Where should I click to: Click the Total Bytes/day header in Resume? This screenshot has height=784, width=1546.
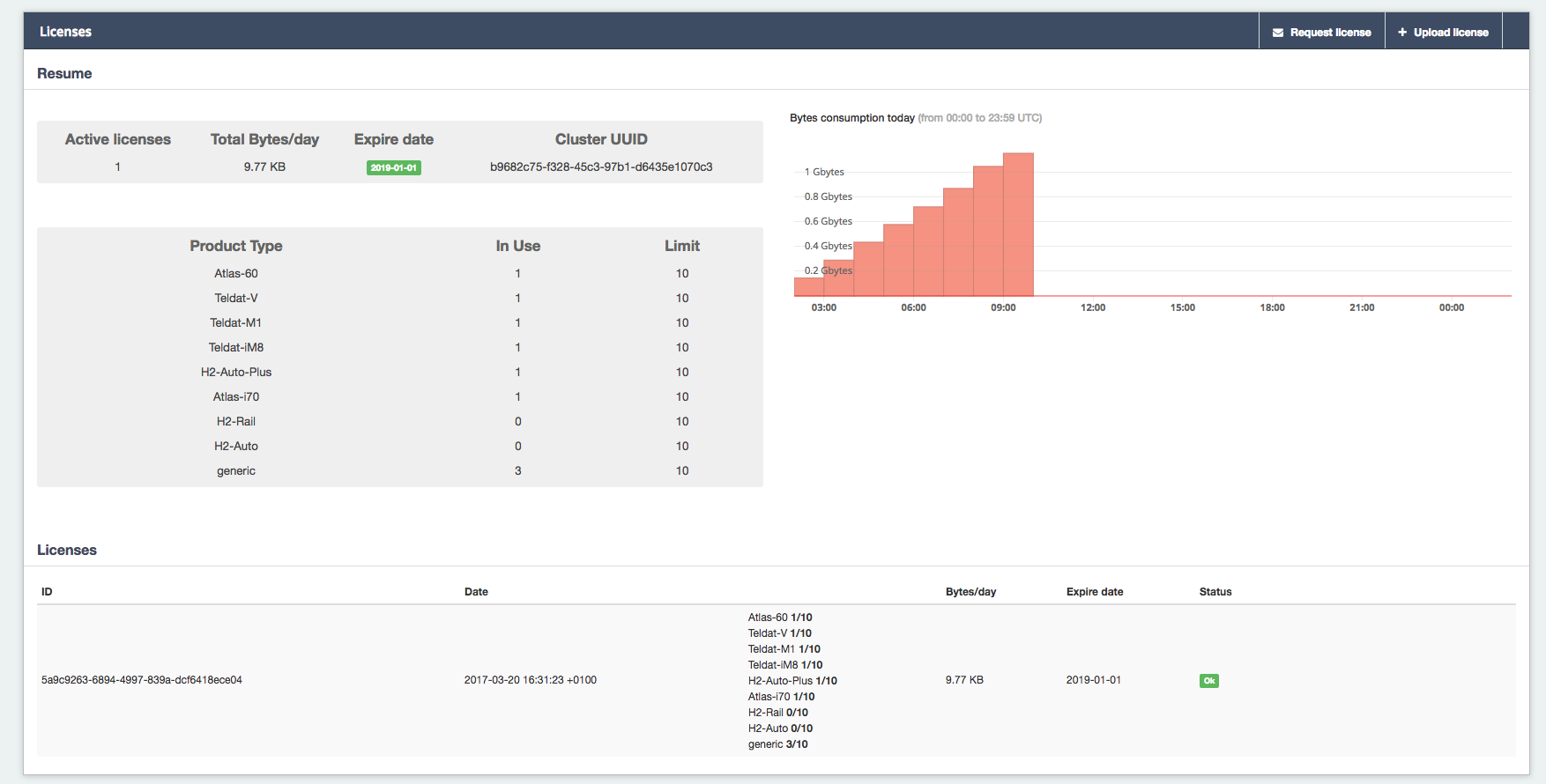pos(264,139)
